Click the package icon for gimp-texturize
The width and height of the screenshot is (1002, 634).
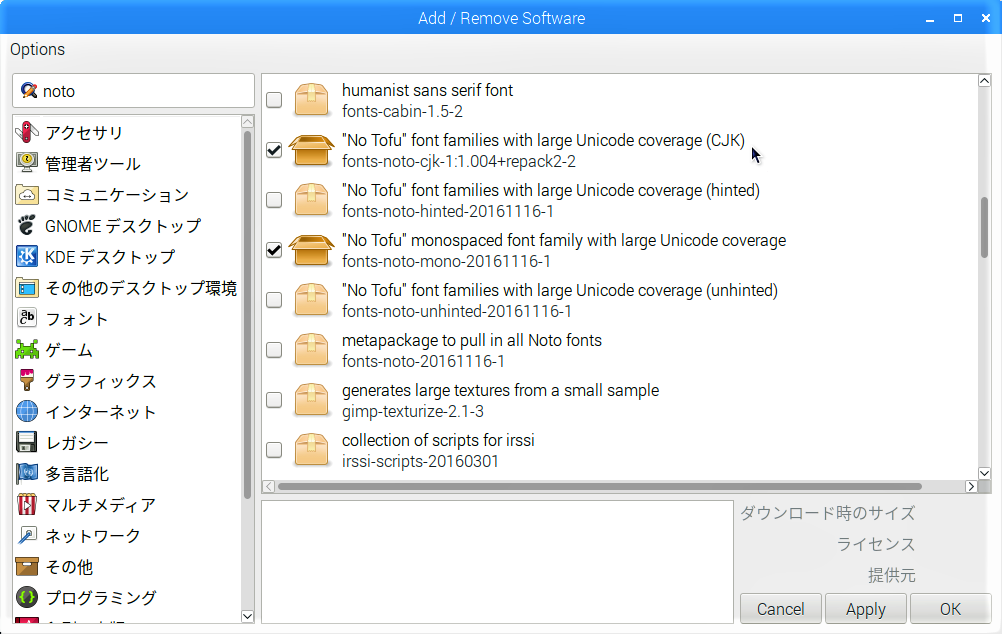point(311,399)
